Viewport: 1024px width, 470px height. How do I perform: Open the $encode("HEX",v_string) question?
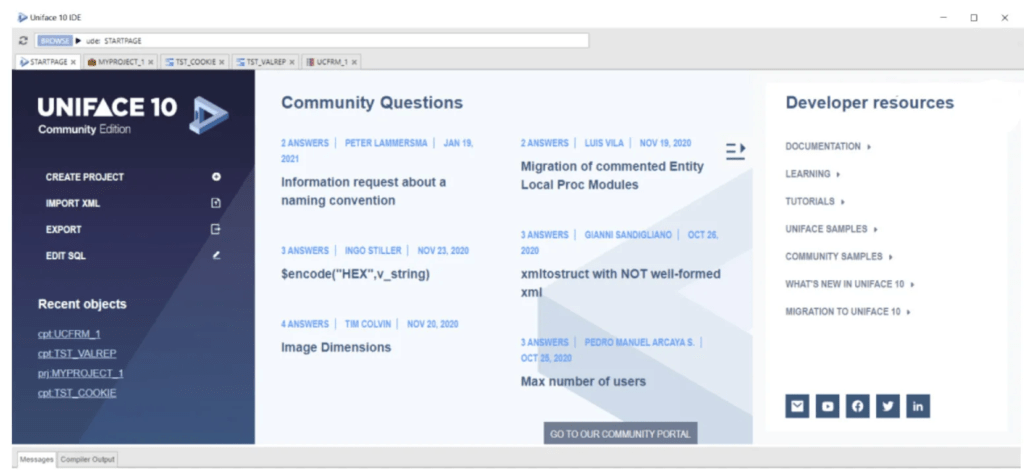click(x=355, y=274)
